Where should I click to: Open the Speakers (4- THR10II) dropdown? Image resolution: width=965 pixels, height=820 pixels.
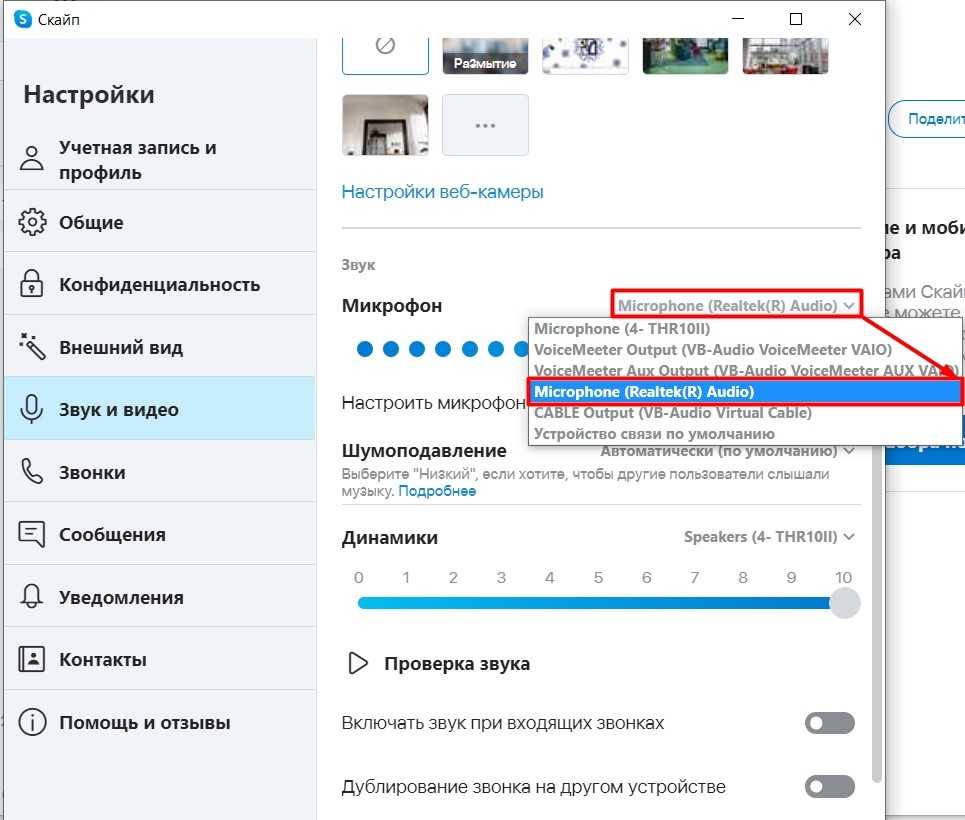point(769,537)
